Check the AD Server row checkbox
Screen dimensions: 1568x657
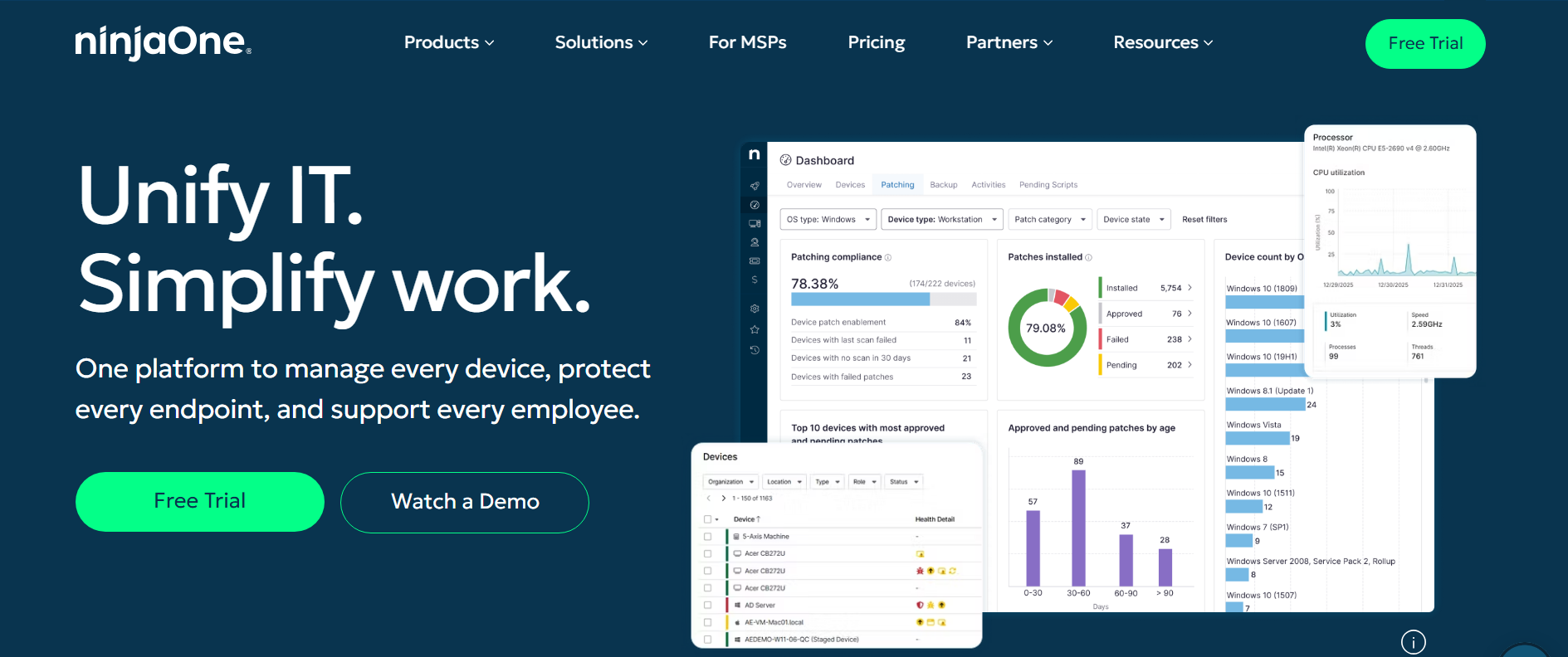tap(708, 606)
